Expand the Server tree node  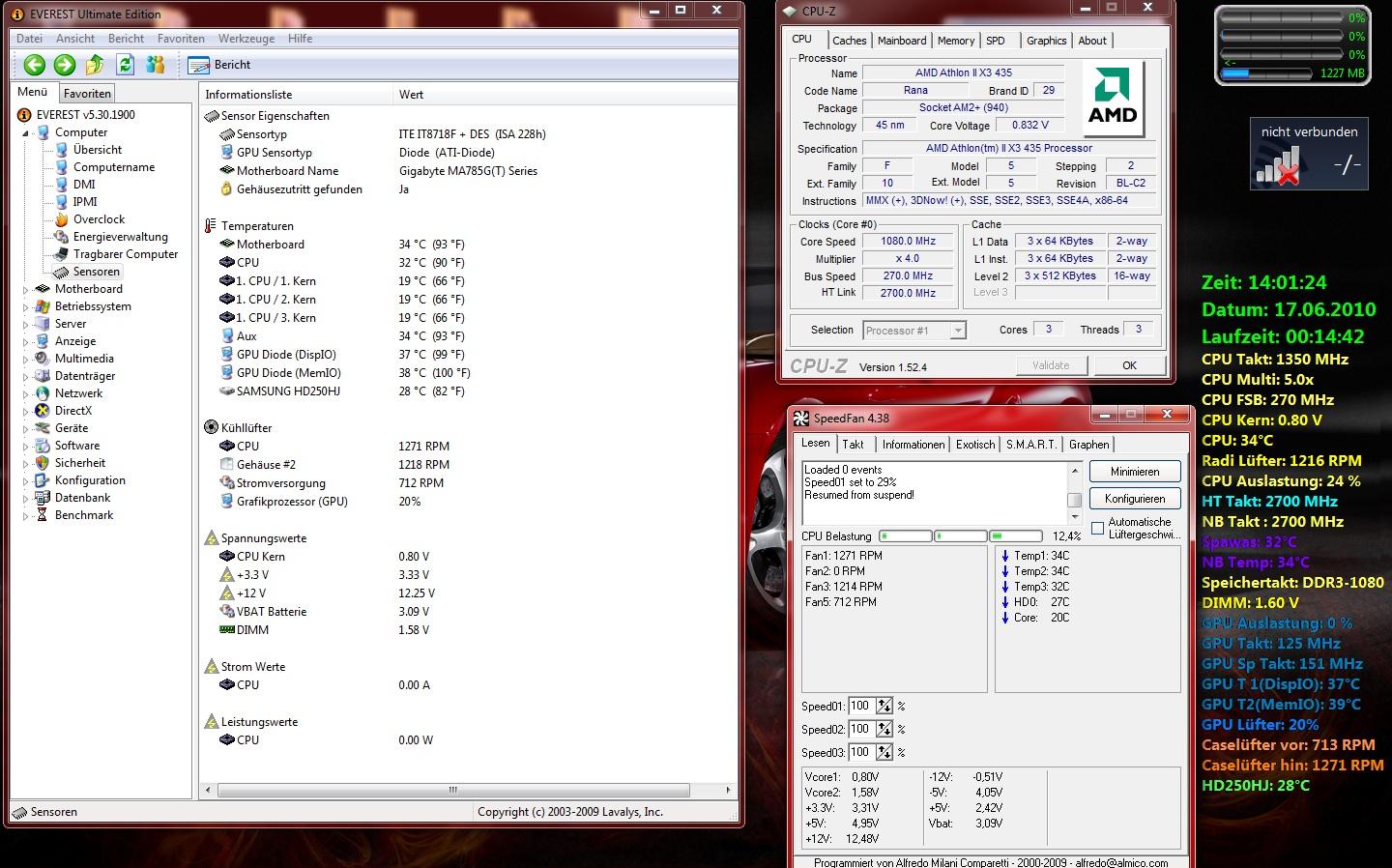[x=26, y=324]
